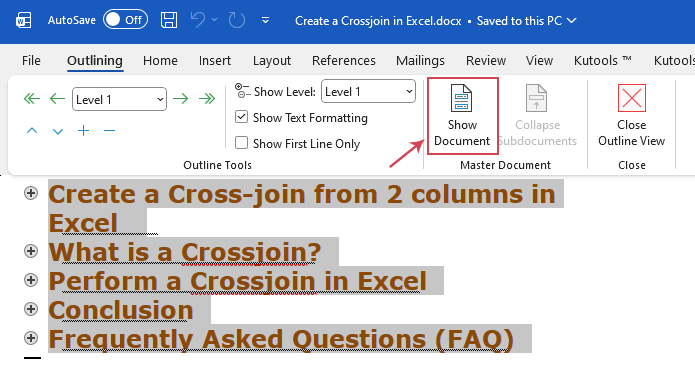Enable Show First Line Only
This screenshot has height=373, width=695.
coord(241,143)
